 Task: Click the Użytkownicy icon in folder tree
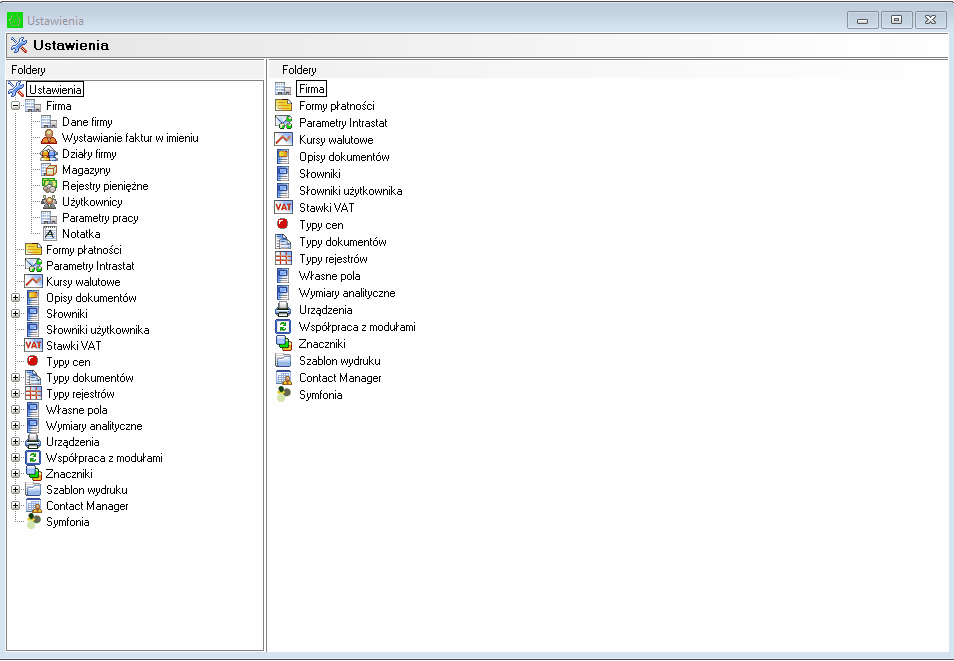[49, 202]
